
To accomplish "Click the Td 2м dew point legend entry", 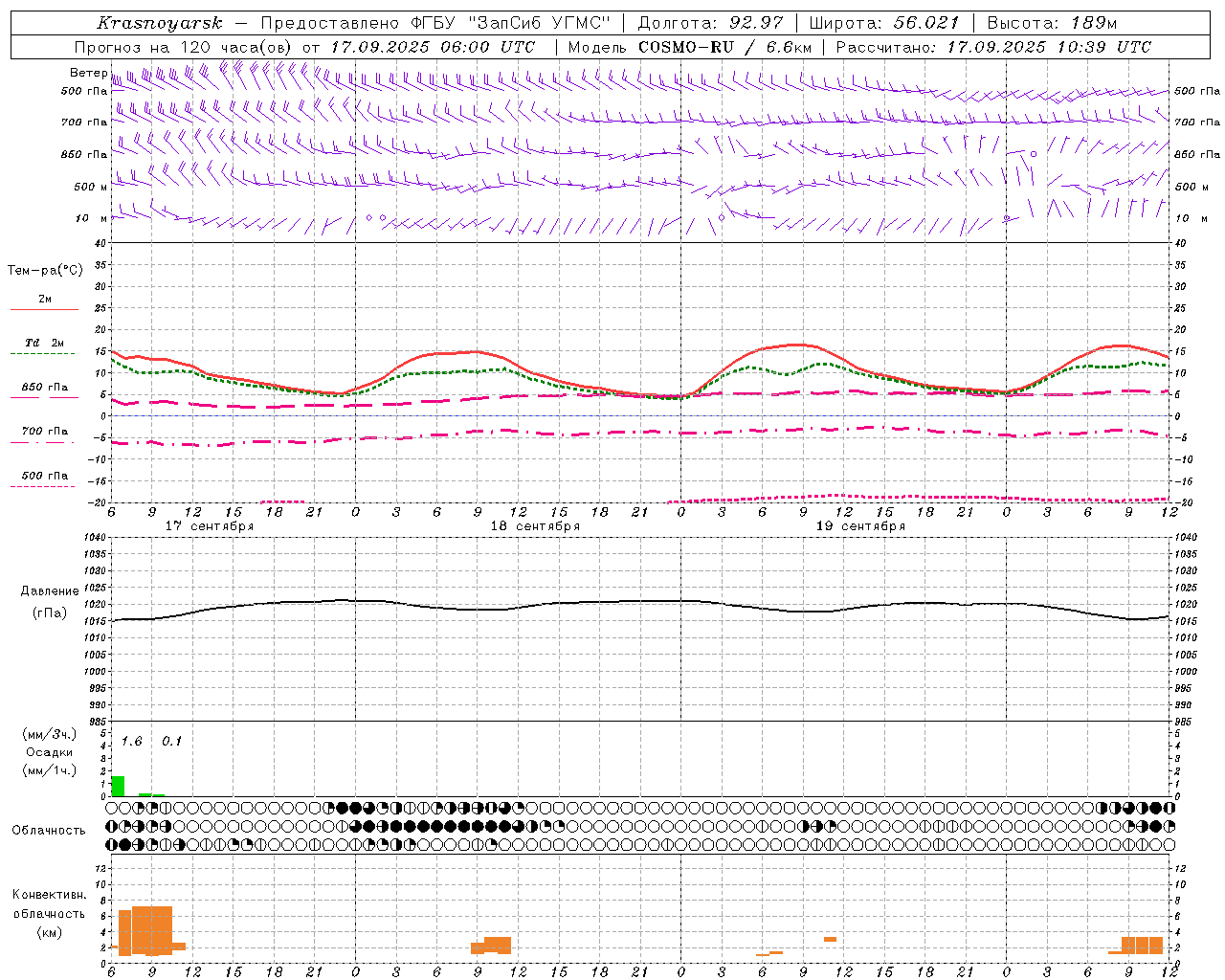I will [45, 346].
